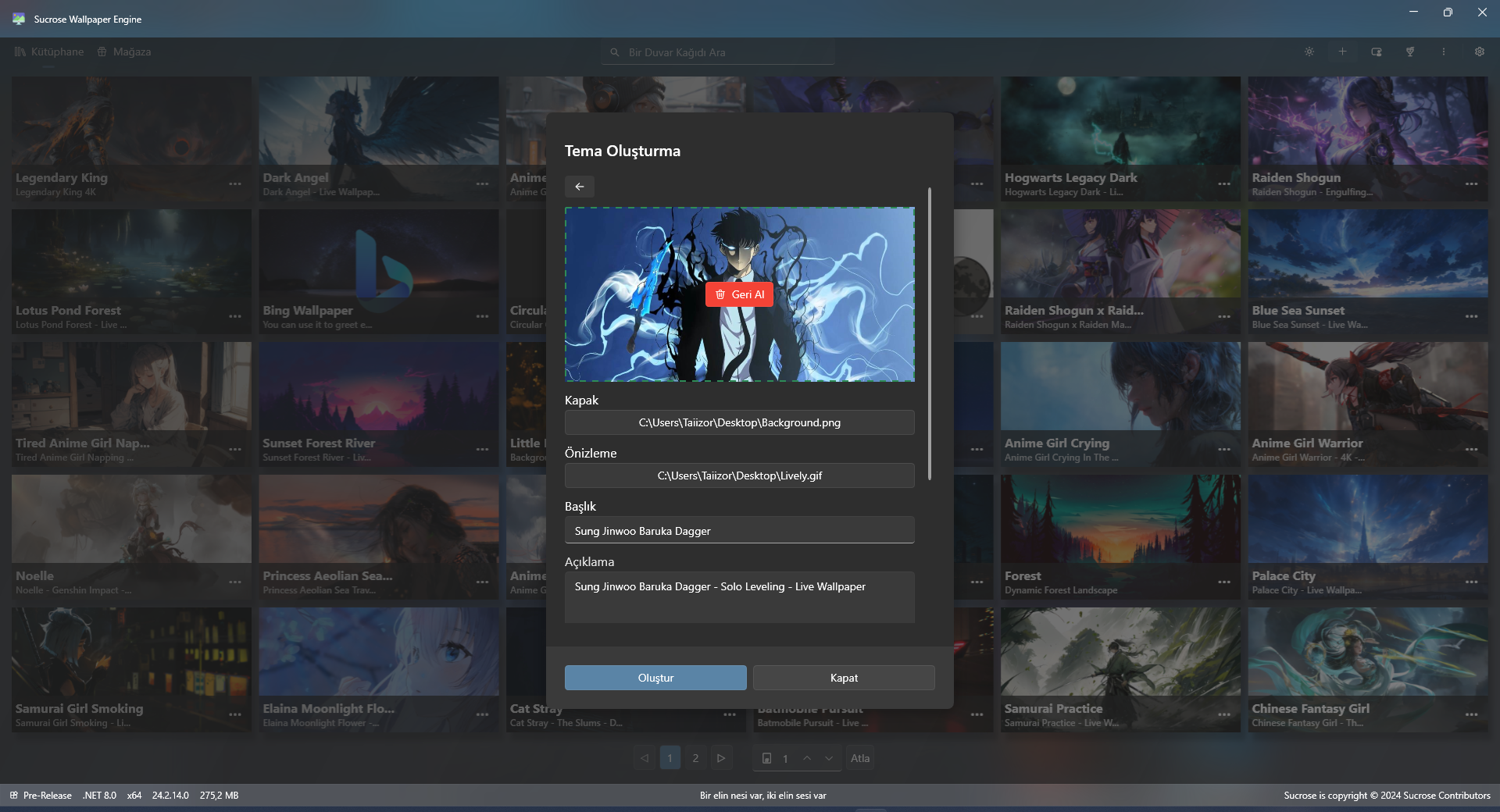Click the back arrow in Tema Oluşturma dialog
This screenshot has height=812, width=1500.
[580, 187]
